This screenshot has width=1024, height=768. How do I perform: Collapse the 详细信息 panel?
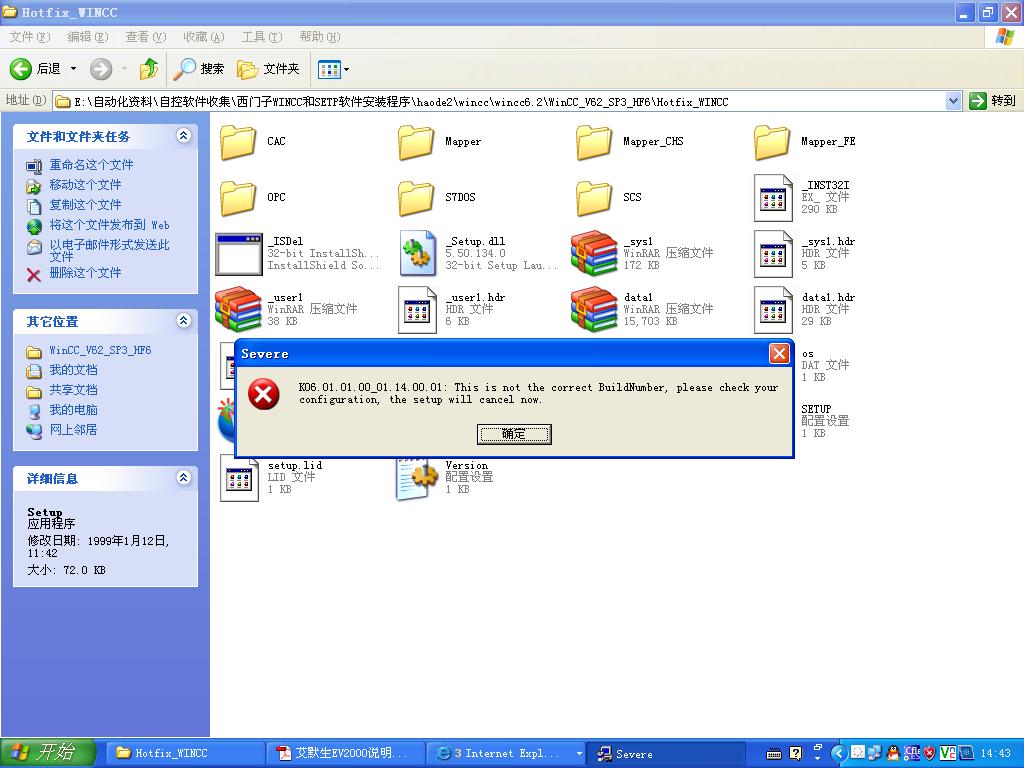[183, 478]
